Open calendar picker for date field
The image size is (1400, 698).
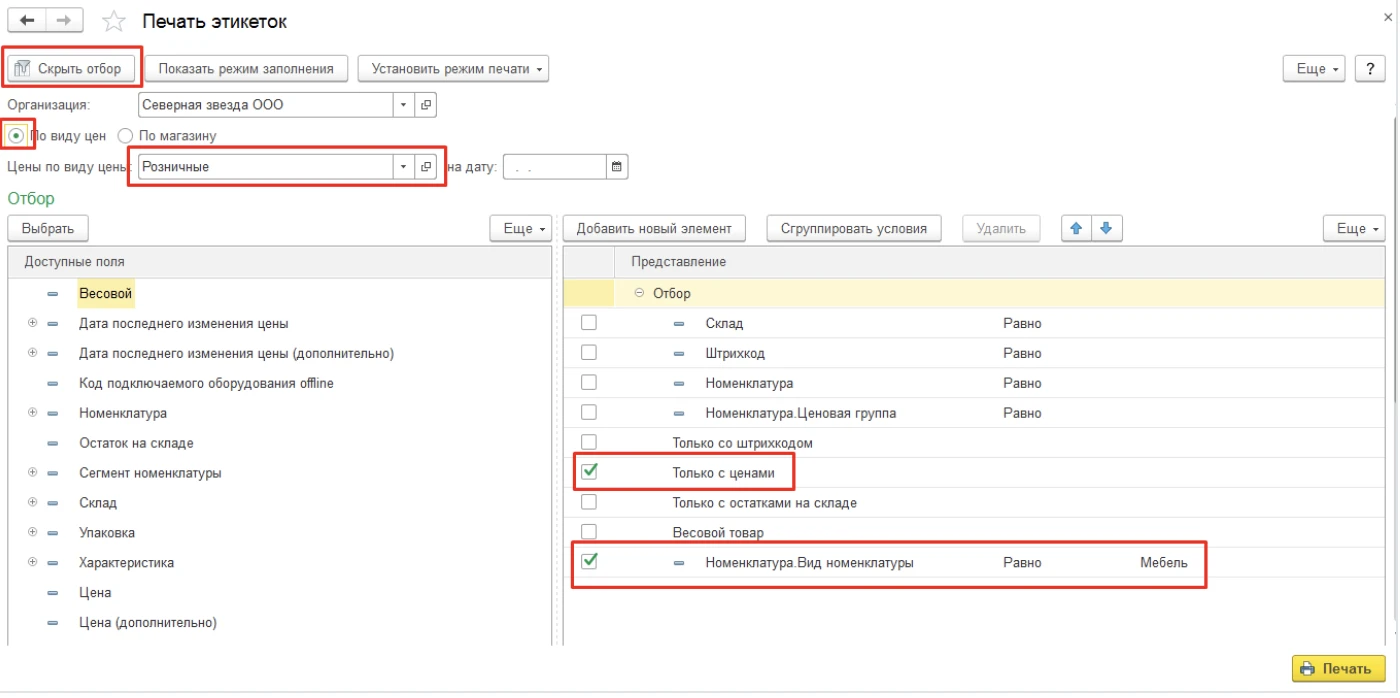(x=617, y=167)
